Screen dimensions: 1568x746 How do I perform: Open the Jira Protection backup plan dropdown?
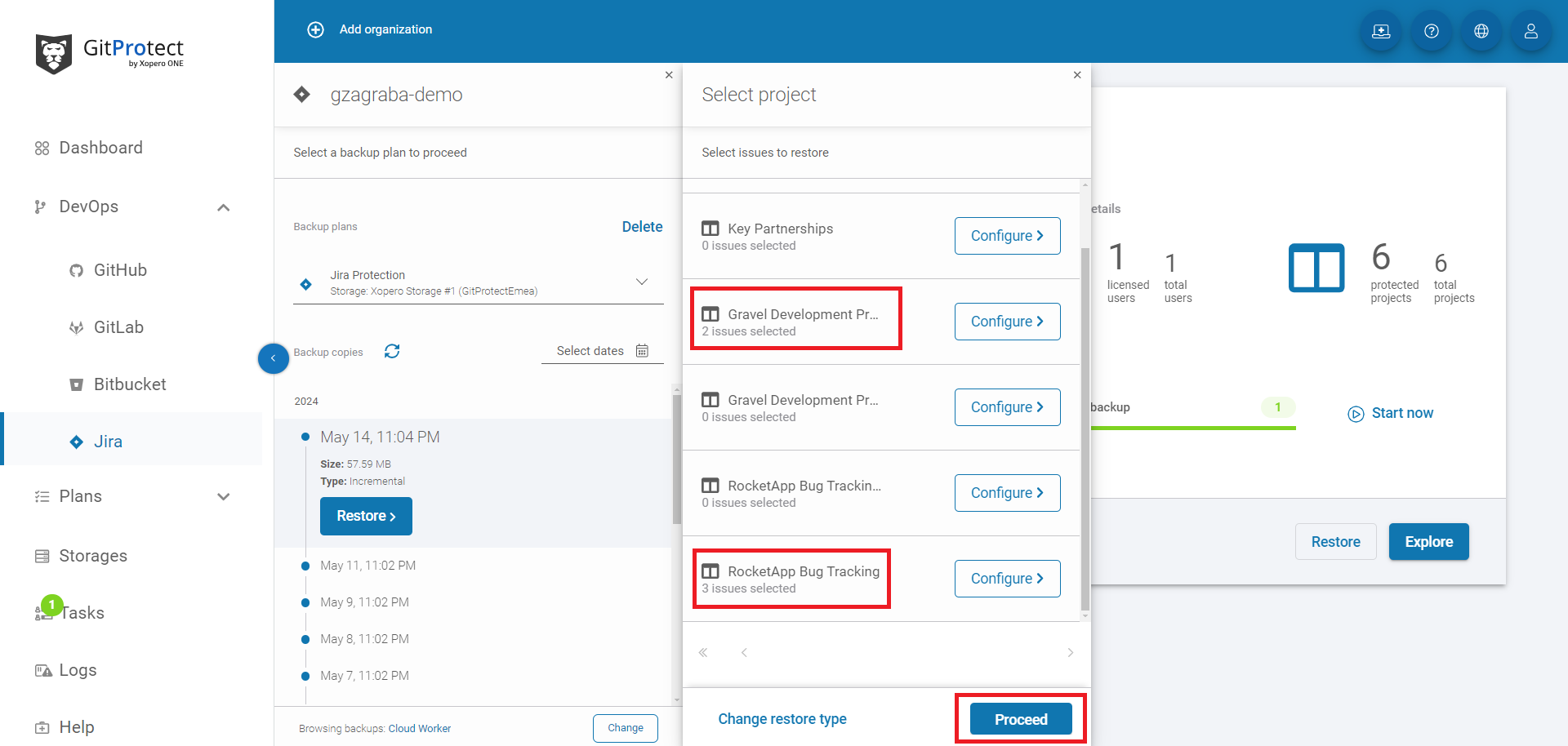click(x=642, y=282)
